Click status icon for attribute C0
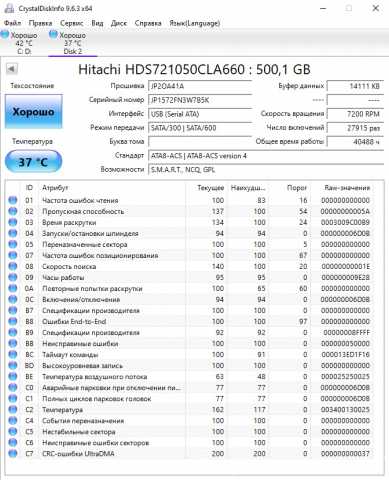The image size is (389, 480). [13, 387]
